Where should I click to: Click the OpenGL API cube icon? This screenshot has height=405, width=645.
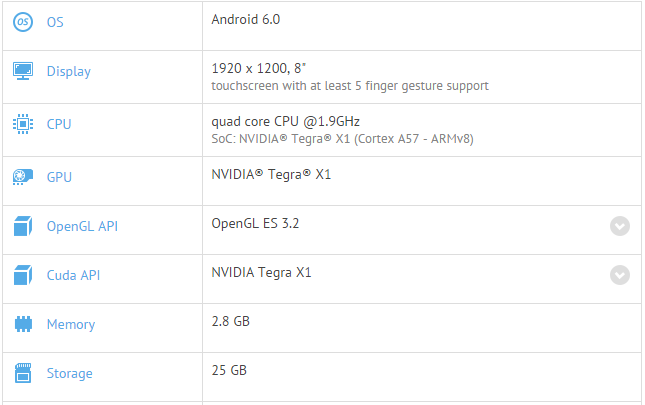[x=23, y=226]
